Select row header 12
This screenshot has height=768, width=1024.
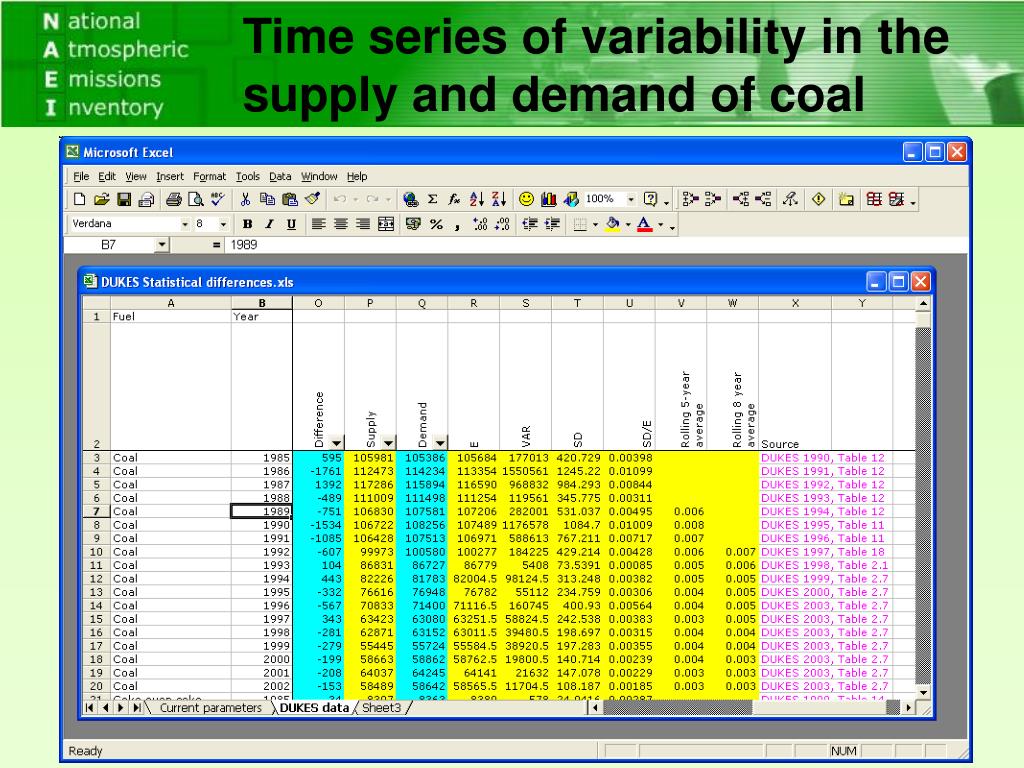coord(96,579)
